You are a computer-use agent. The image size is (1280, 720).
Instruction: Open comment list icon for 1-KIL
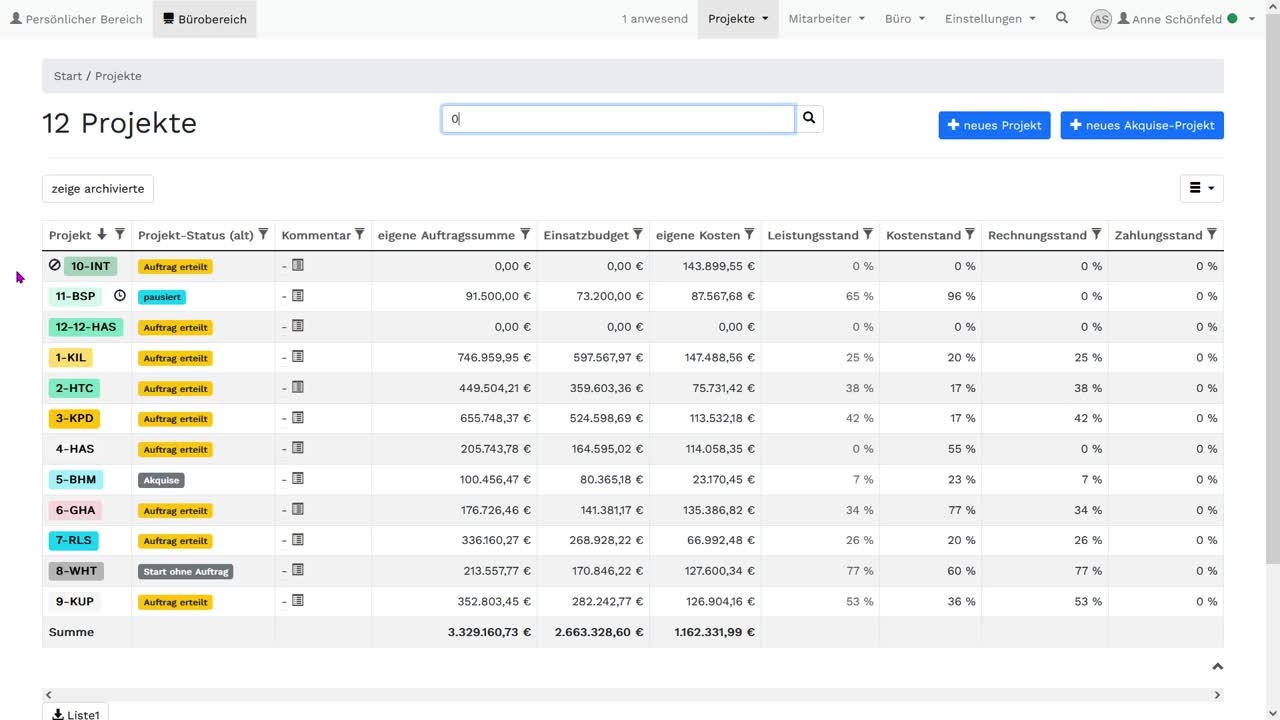tap(298, 357)
